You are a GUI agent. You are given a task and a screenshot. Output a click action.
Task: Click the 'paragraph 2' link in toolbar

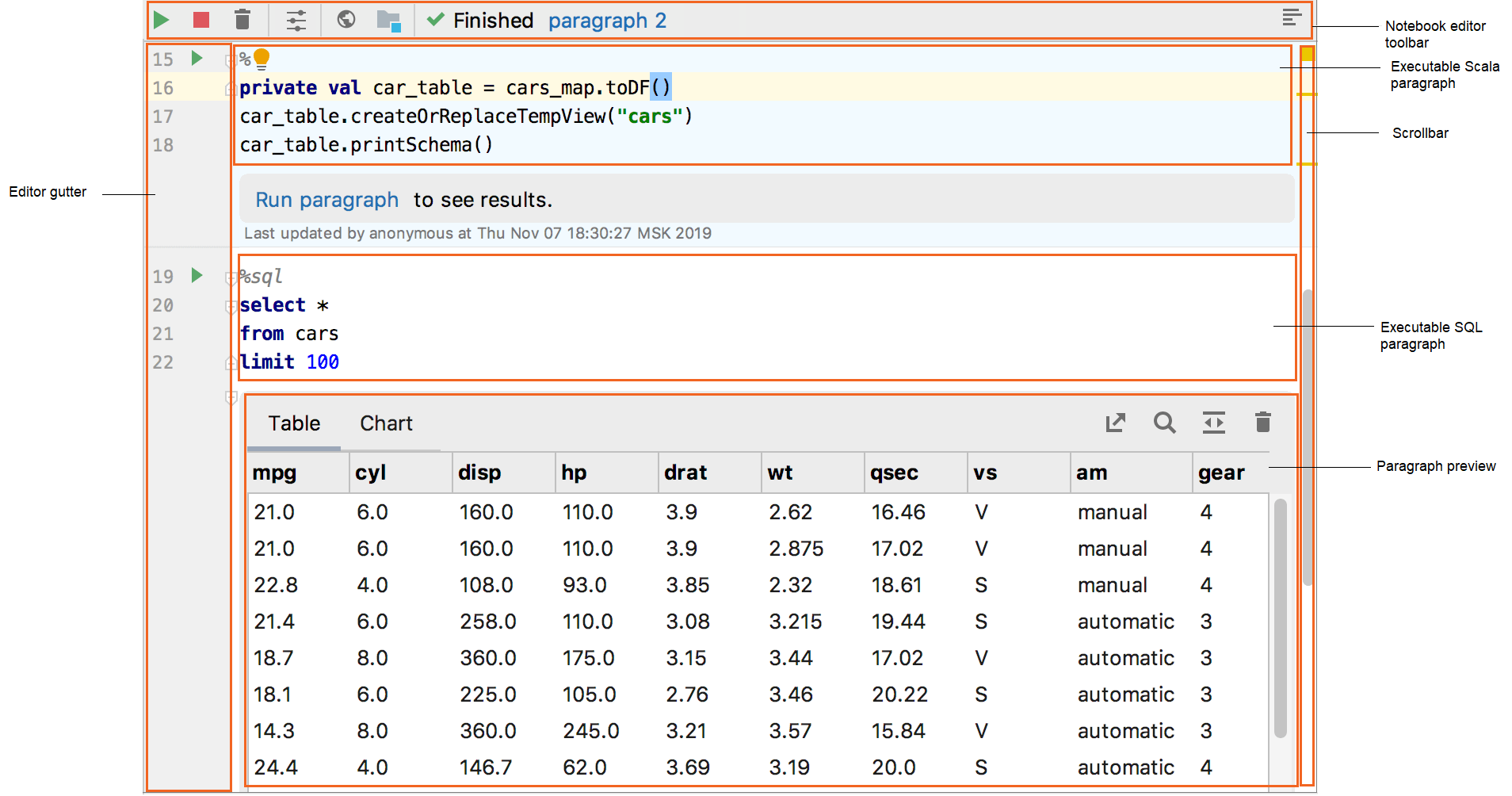pyautogui.click(x=607, y=21)
